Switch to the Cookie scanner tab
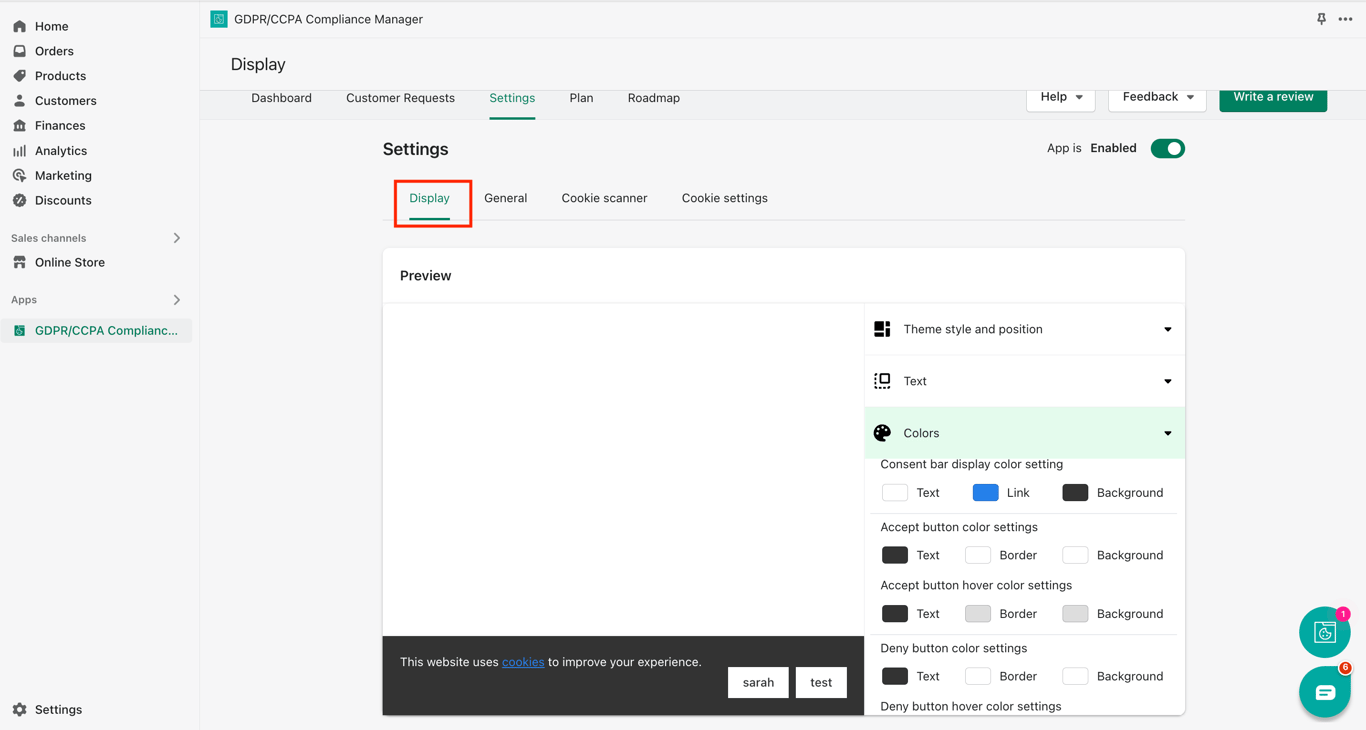This screenshot has width=1366, height=730. (604, 198)
